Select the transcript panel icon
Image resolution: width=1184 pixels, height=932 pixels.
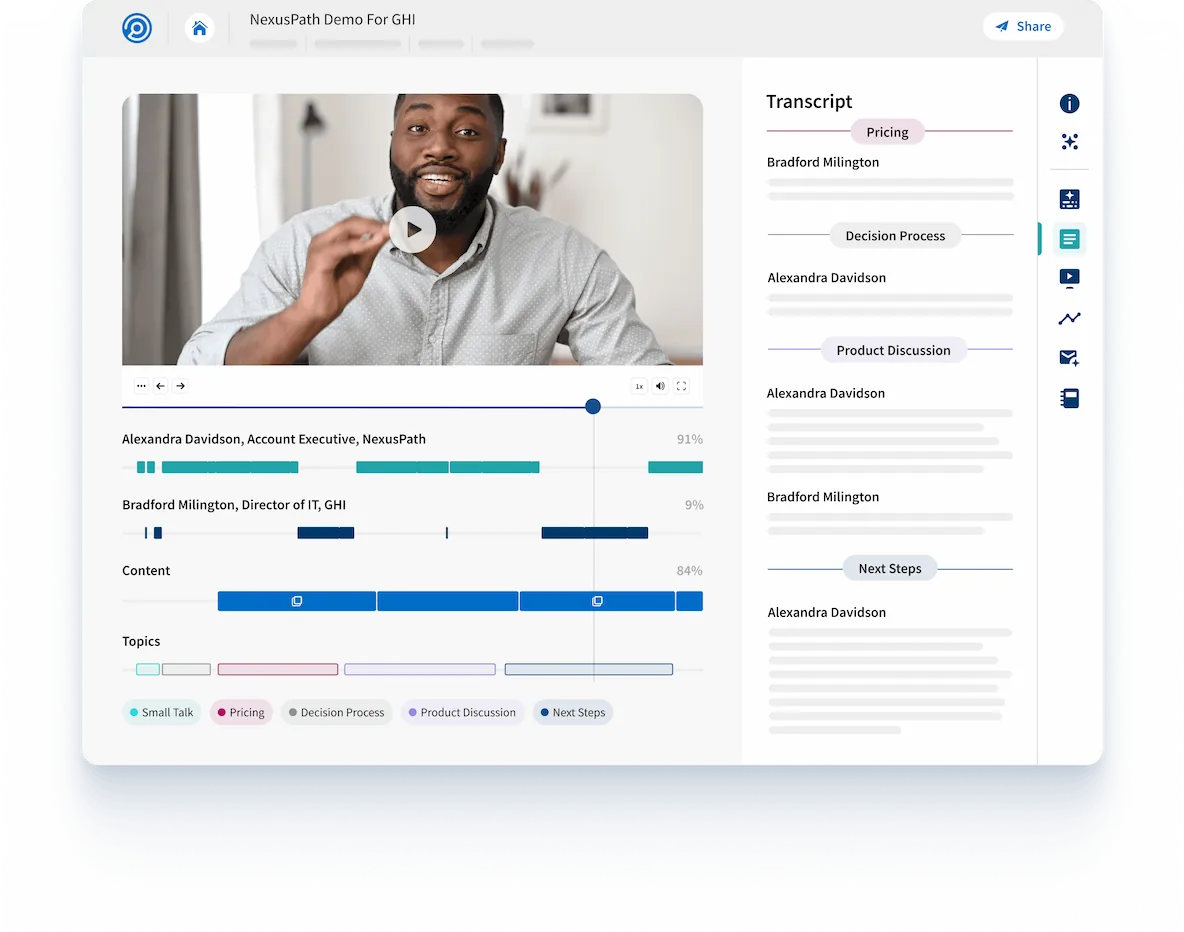coord(1069,239)
